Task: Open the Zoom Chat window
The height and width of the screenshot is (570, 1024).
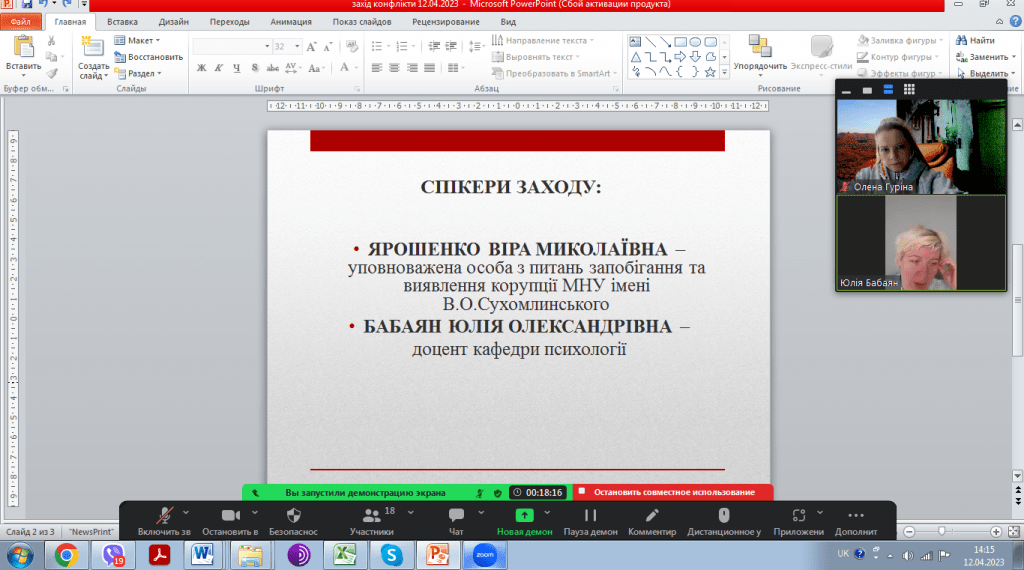Action: pyautogui.click(x=456, y=515)
